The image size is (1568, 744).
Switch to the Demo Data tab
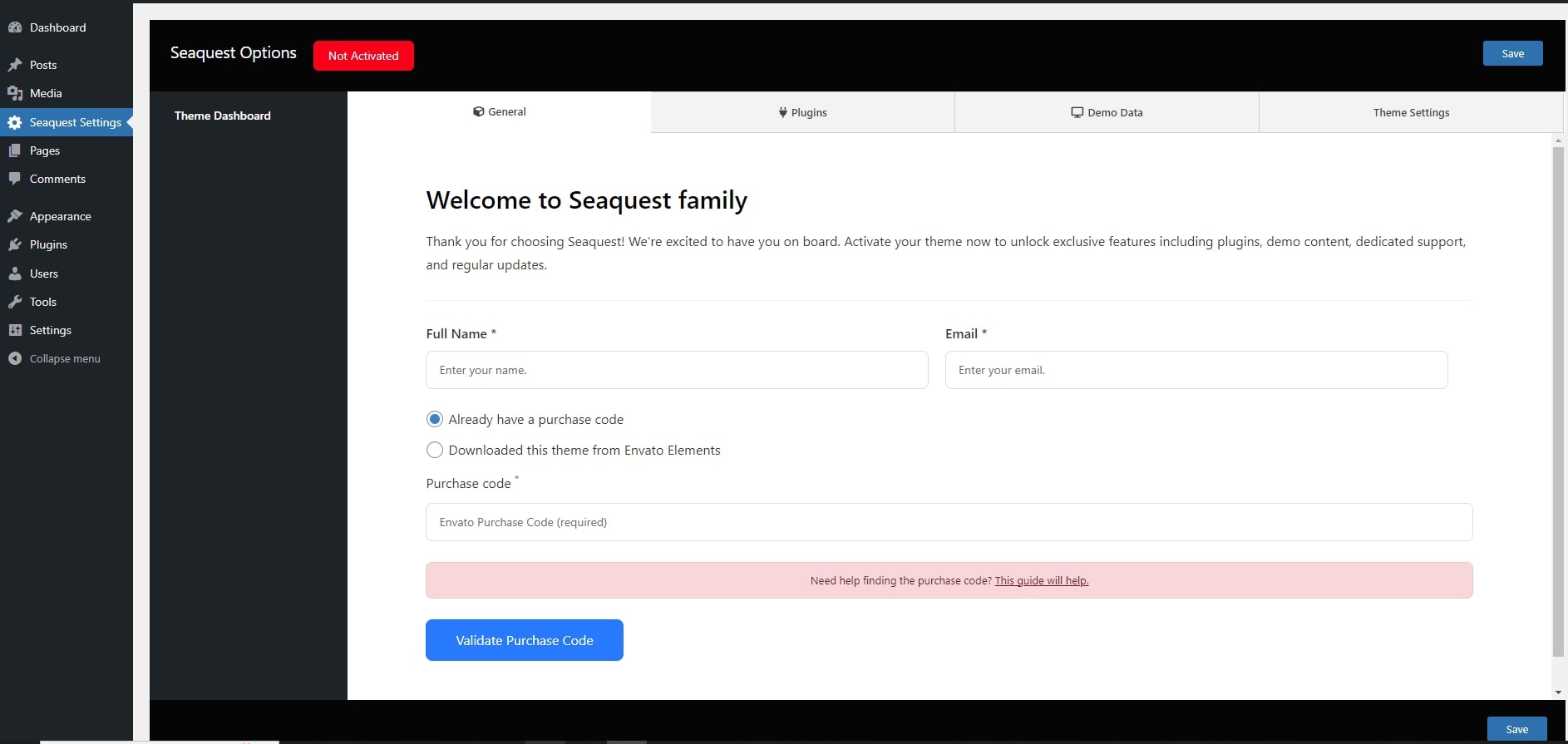[1107, 112]
